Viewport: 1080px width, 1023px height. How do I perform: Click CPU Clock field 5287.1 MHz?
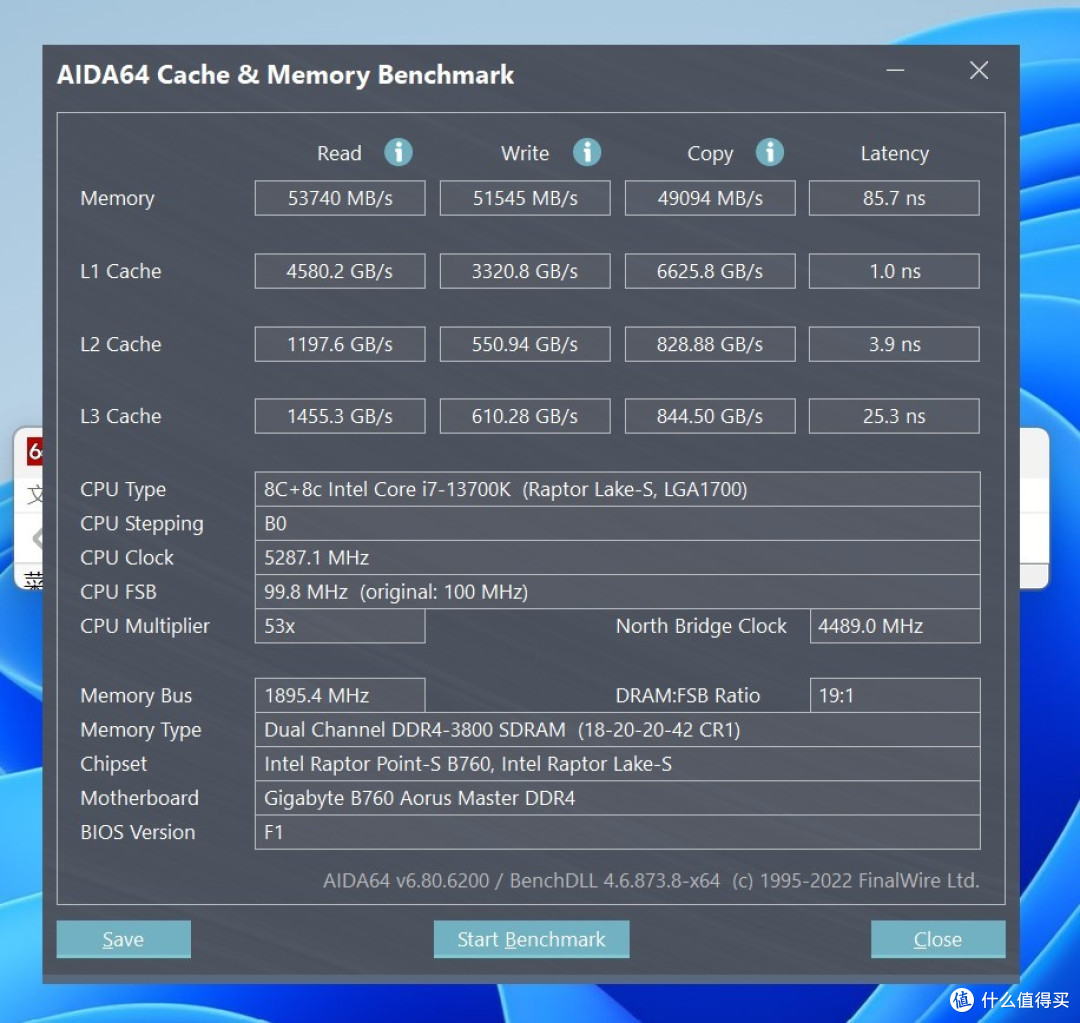click(x=617, y=557)
